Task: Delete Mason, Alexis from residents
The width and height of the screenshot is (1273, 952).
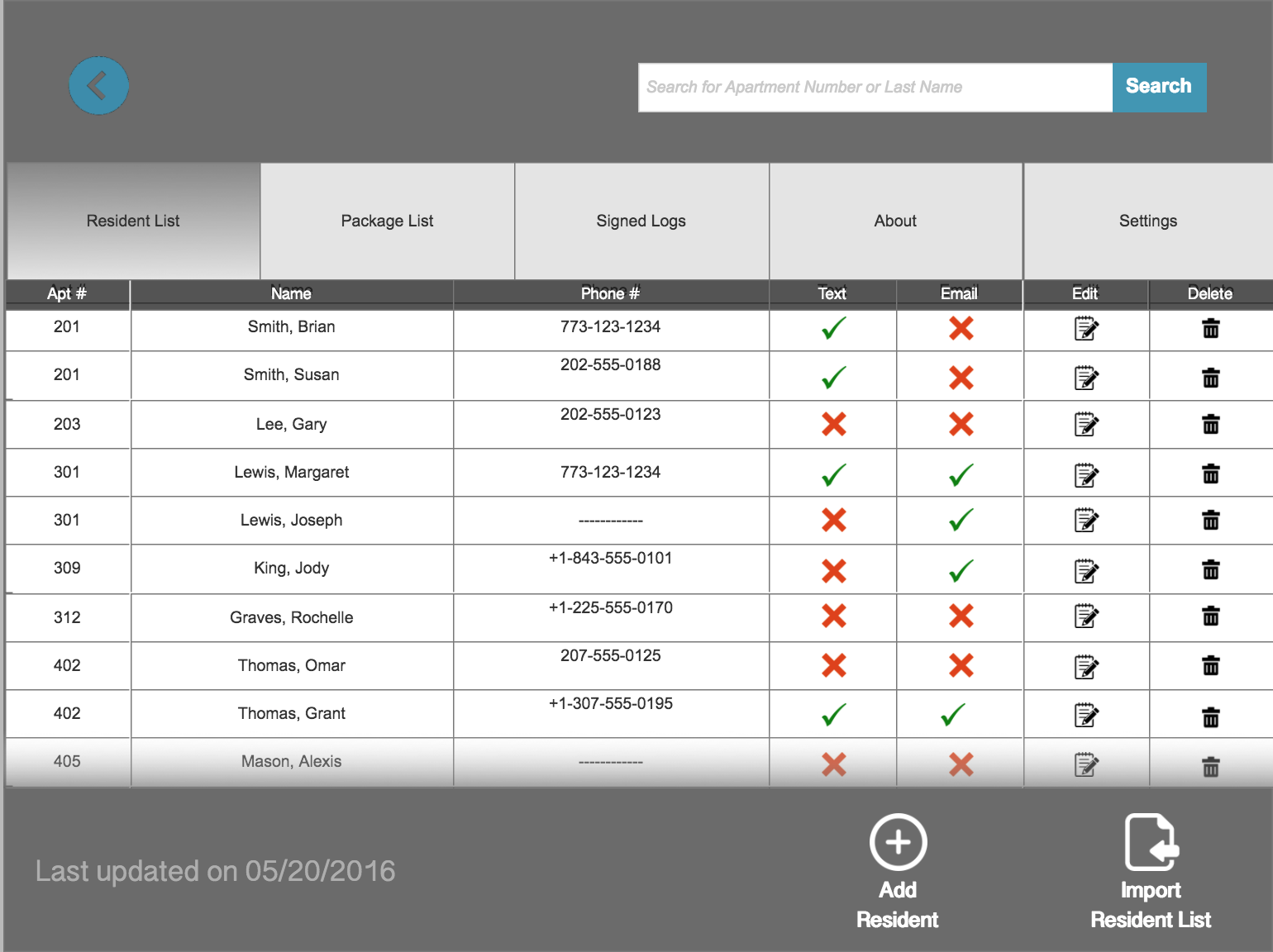Action: [1211, 768]
